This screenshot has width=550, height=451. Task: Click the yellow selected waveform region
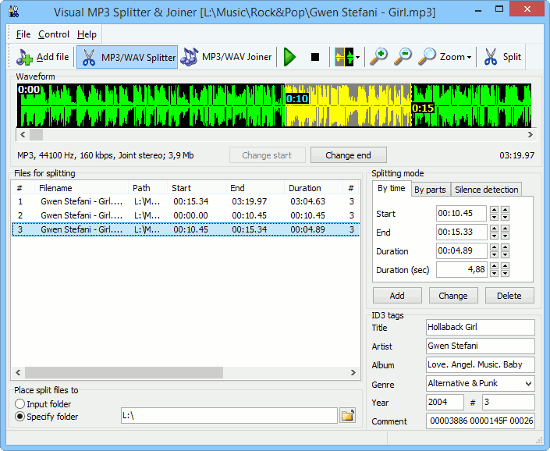348,105
